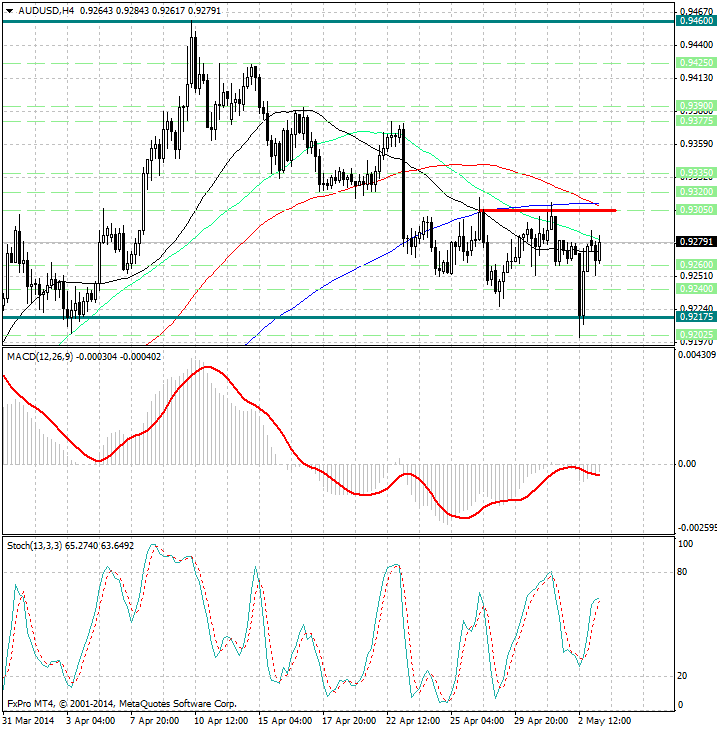Image resolution: width=717 pixels, height=729 pixels.
Task: Click the MACD 0.00 zero level label
Action: point(687,464)
